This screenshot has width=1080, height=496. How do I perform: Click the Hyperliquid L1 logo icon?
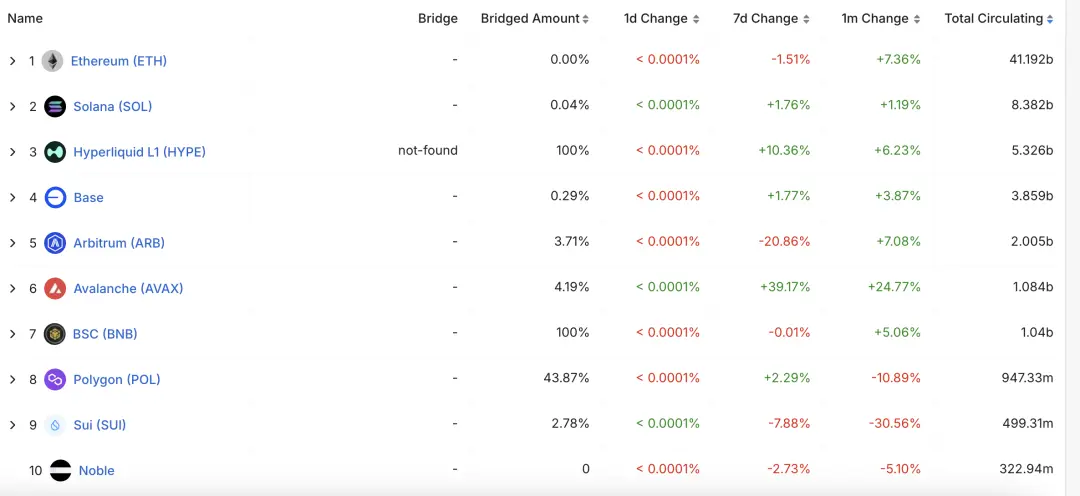(55, 152)
